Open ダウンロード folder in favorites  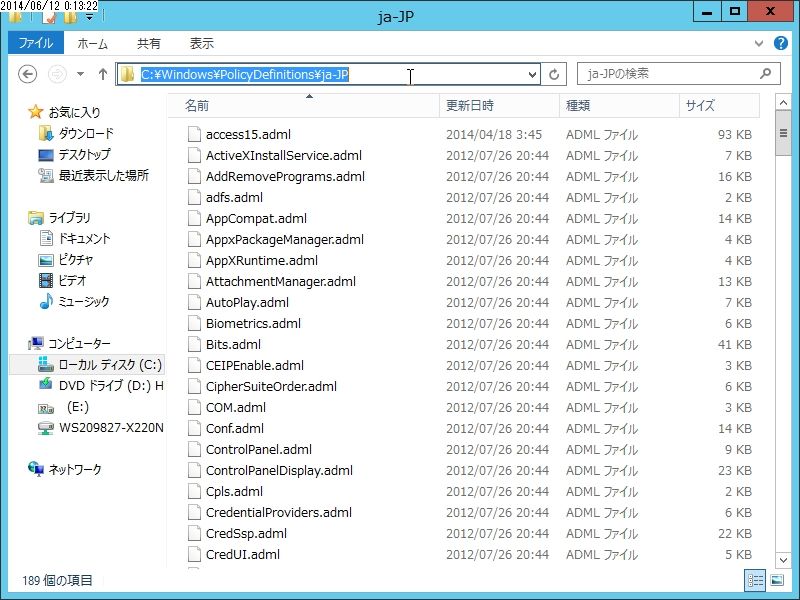pyautogui.click(x=86, y=134)
